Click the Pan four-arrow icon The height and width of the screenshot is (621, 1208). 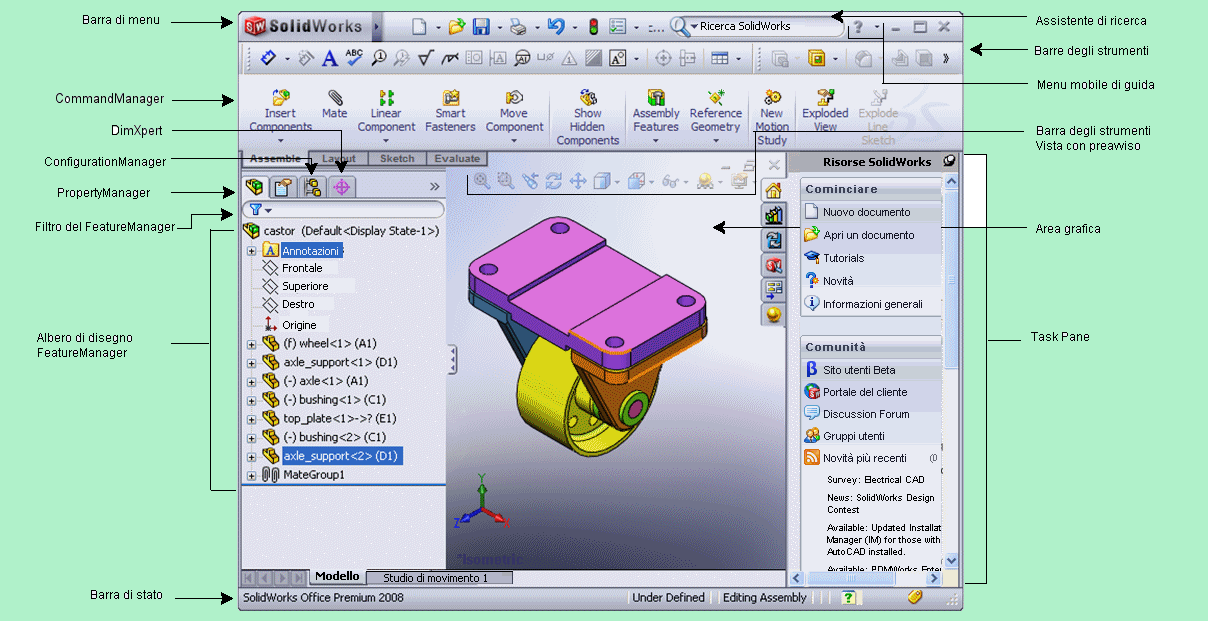[x=578, y=181]
